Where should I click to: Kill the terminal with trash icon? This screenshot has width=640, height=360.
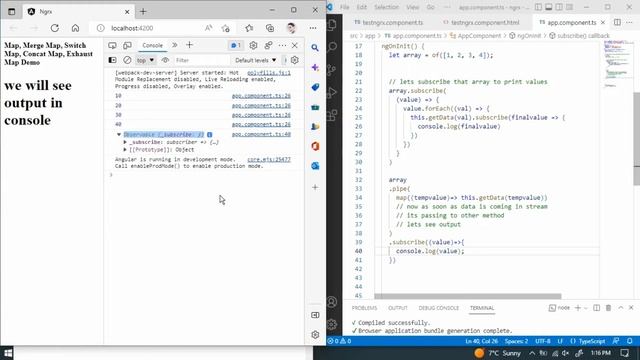click(x=608, y=308)
